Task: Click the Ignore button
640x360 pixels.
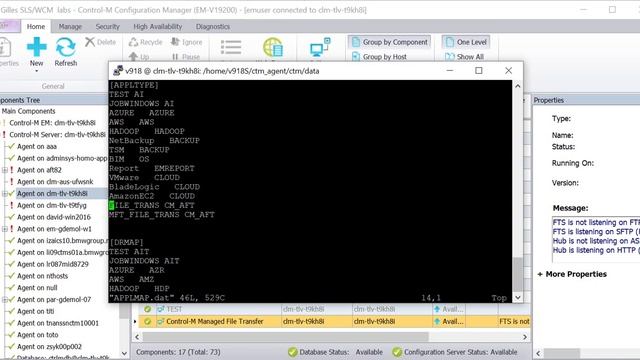Action: pyautogui.click(x=187, y=42)
